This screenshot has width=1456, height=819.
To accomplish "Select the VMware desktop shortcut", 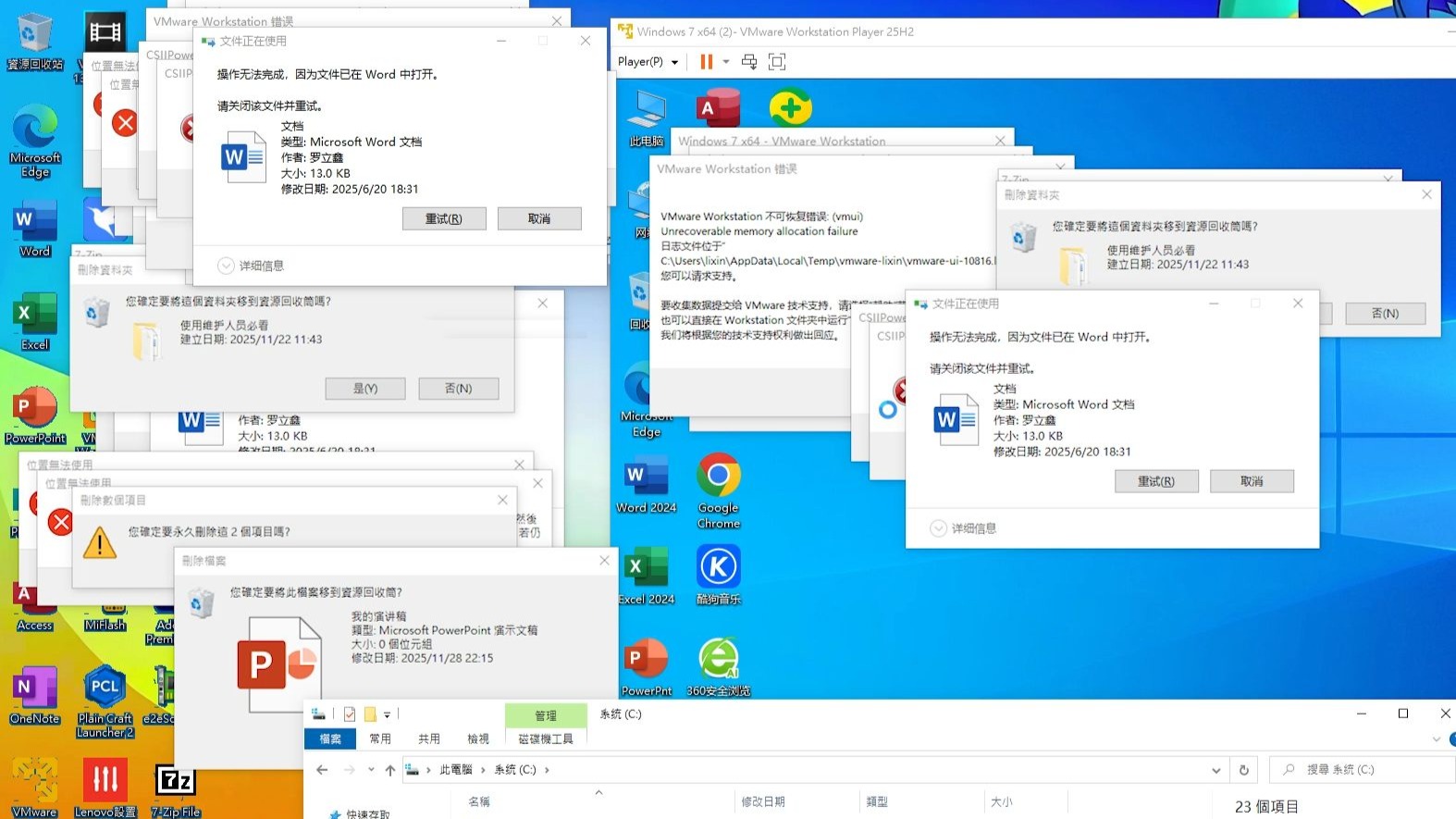I will coord(35,788).
